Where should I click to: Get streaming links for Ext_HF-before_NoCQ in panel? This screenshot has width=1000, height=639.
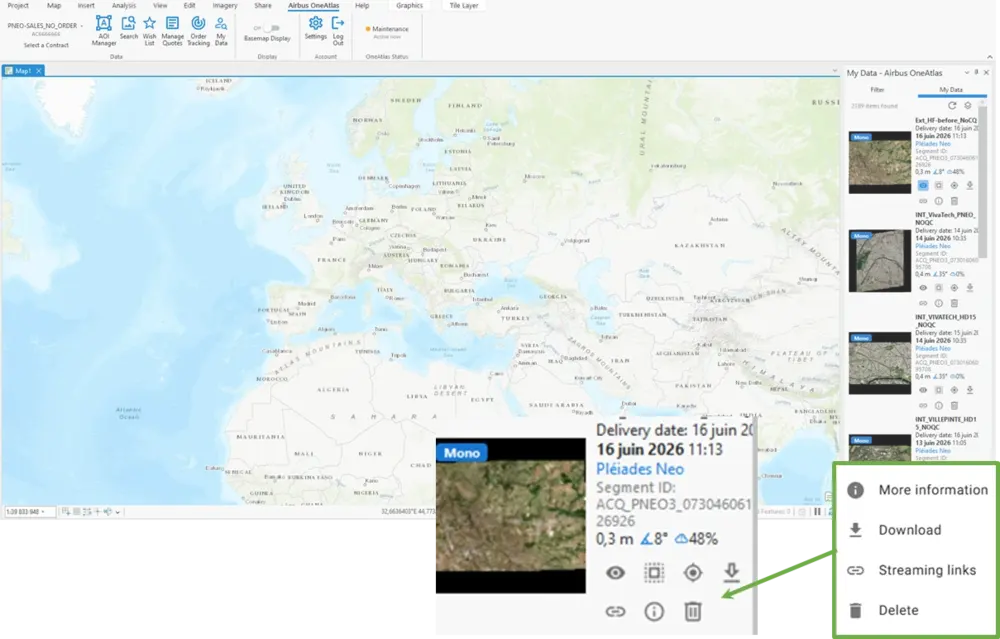[x=923, y=201]
